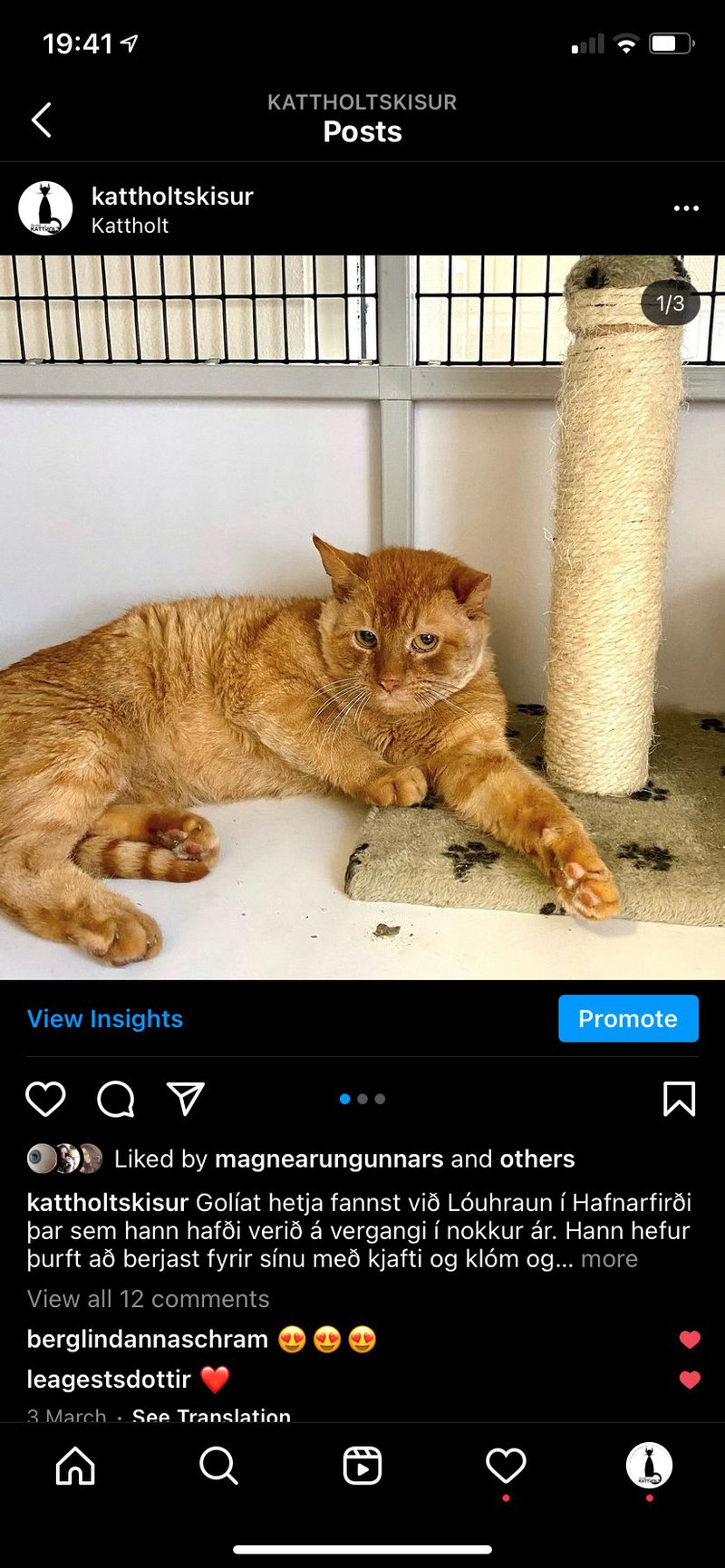Open kattholtskisur profile picture in post header
The height and width of the screenshot is (1568, 725).
click(x=45, y=208)
